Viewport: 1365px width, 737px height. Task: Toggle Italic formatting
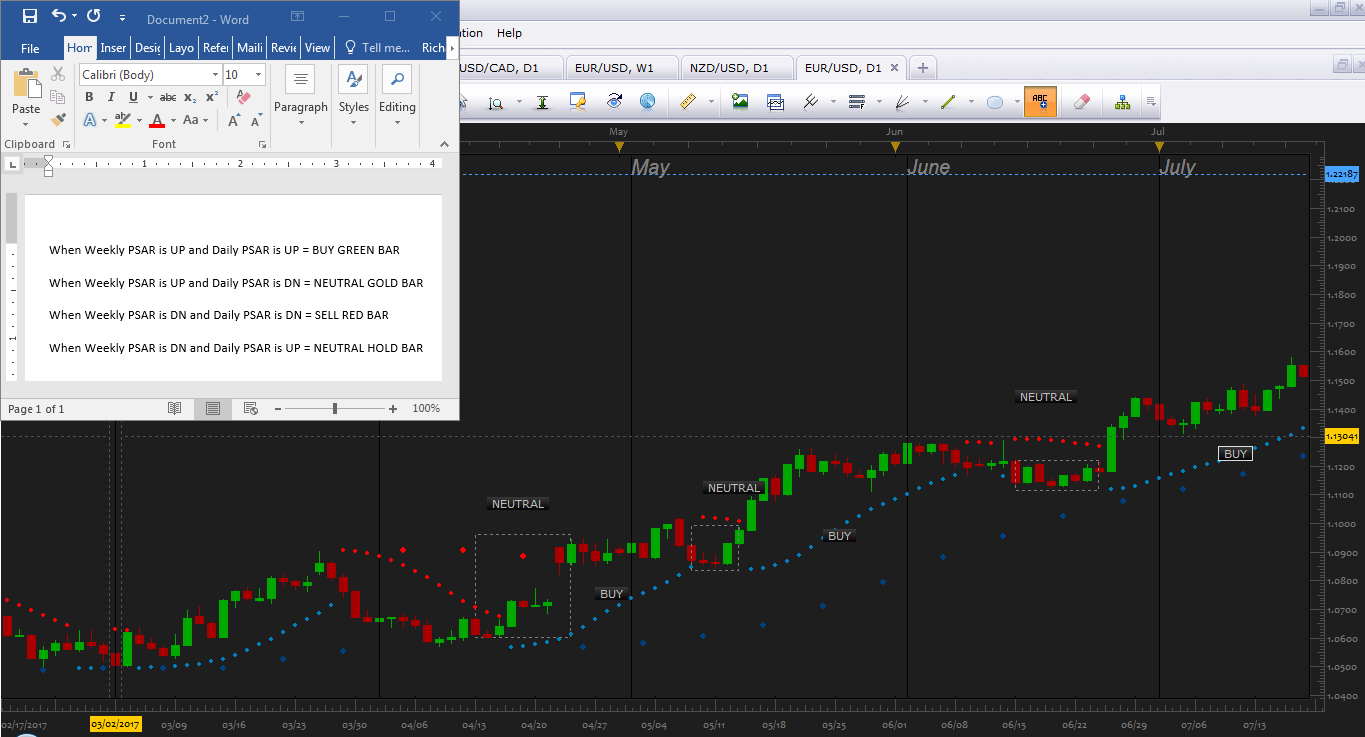111,97
